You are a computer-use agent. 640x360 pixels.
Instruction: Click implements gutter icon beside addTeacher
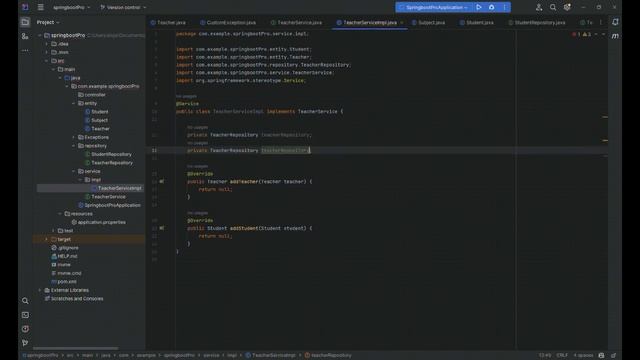162,181
